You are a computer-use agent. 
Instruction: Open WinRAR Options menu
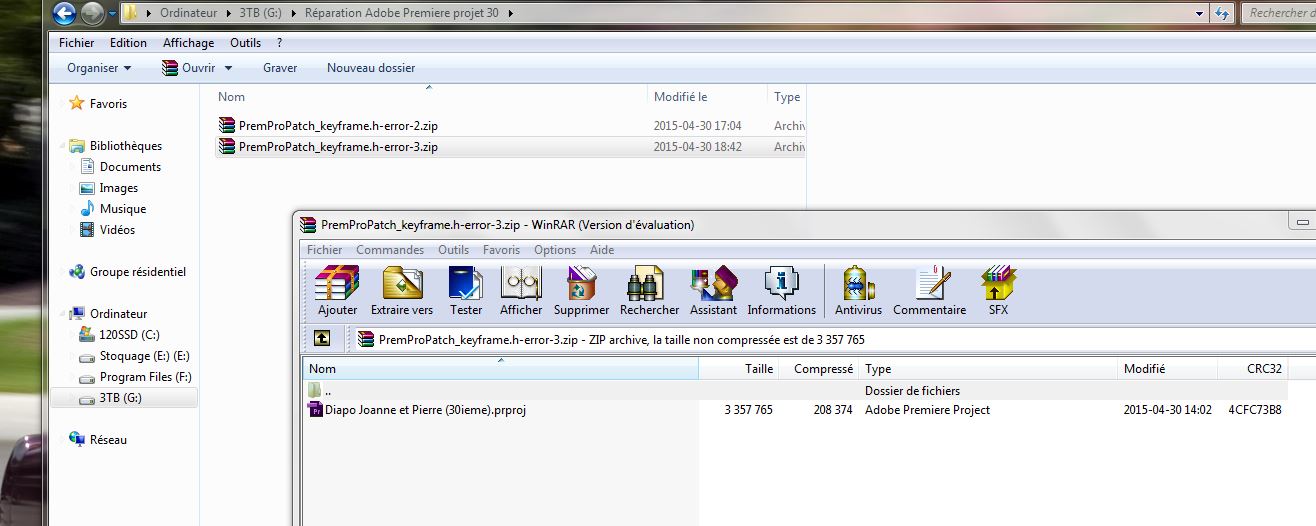(555, 250)
